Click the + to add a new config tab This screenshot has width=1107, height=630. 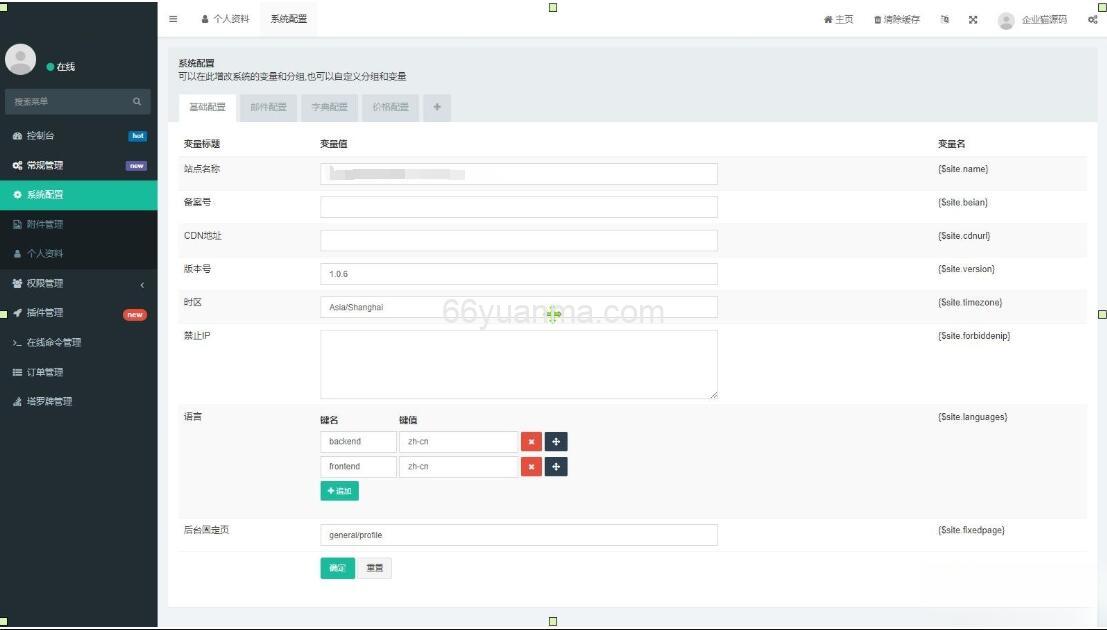tap(436, 107)
